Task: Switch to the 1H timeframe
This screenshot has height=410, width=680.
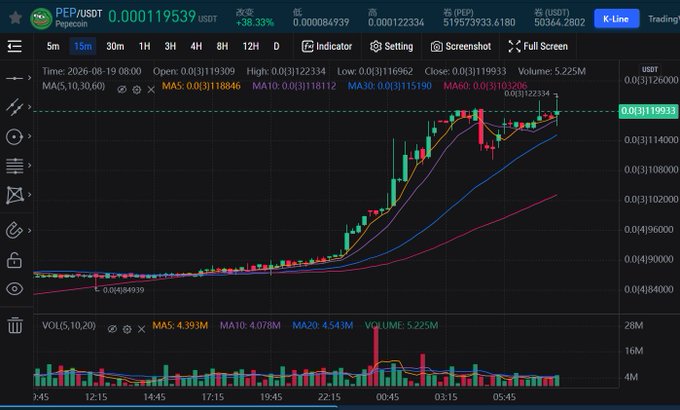Action: (x=144, y=46)
